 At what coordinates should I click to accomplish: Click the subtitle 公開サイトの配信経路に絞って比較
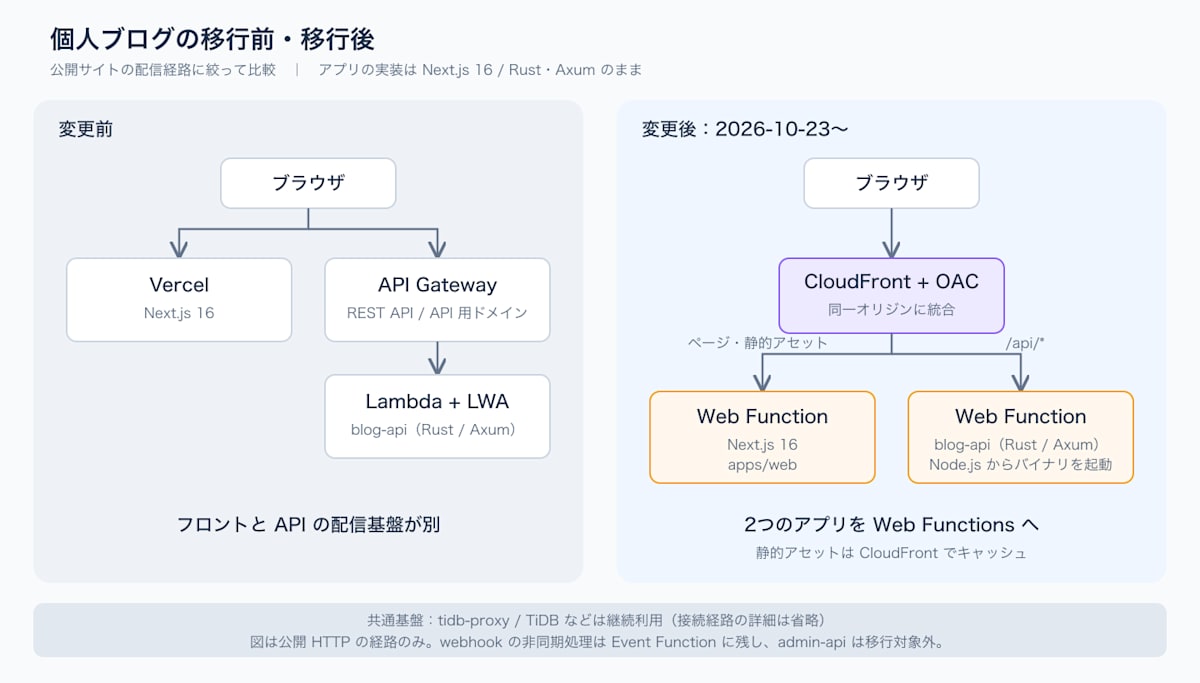pos(163,70)
